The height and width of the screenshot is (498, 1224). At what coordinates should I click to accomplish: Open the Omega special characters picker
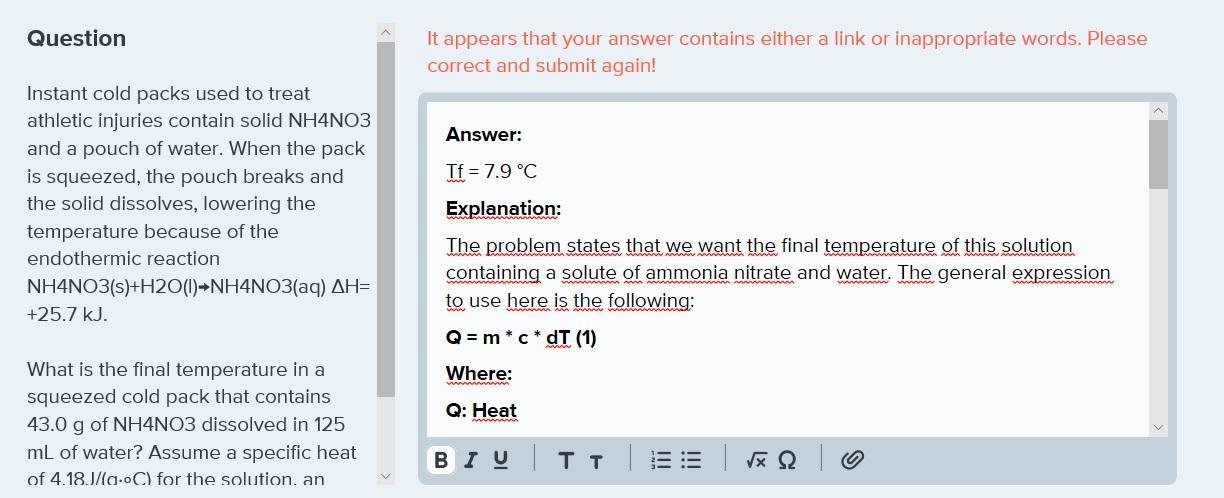pyautogui.click(x=787, y=460)
